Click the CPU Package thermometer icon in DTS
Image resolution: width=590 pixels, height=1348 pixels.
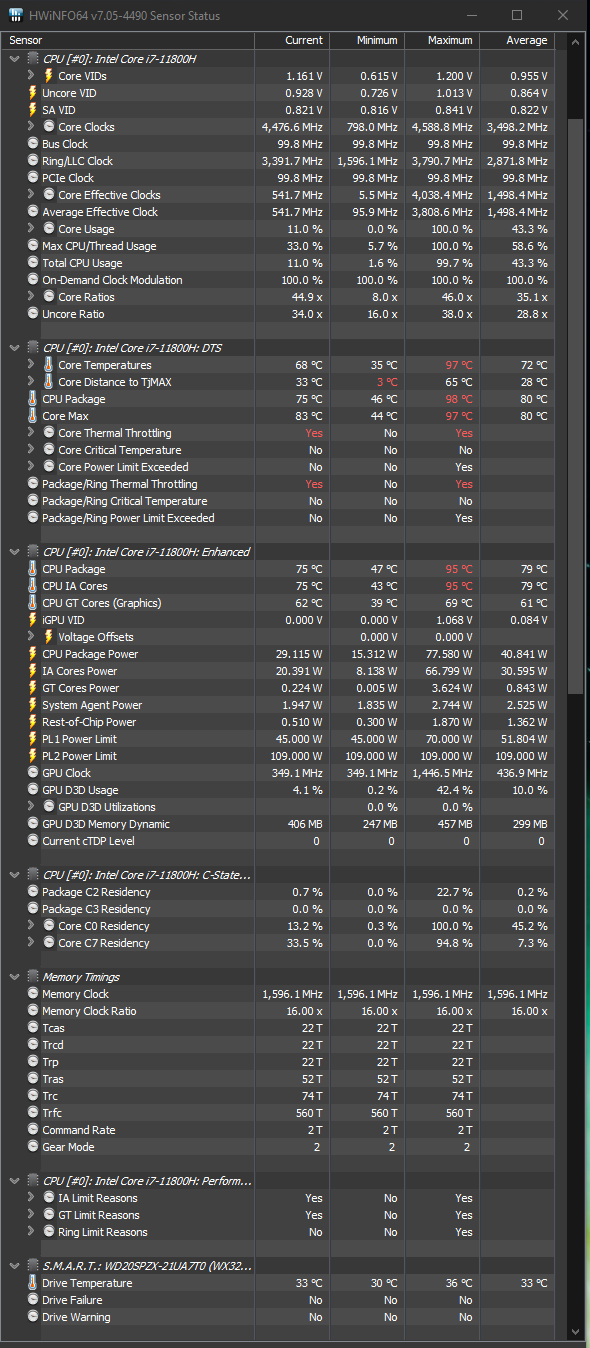[x=33, y=399]
